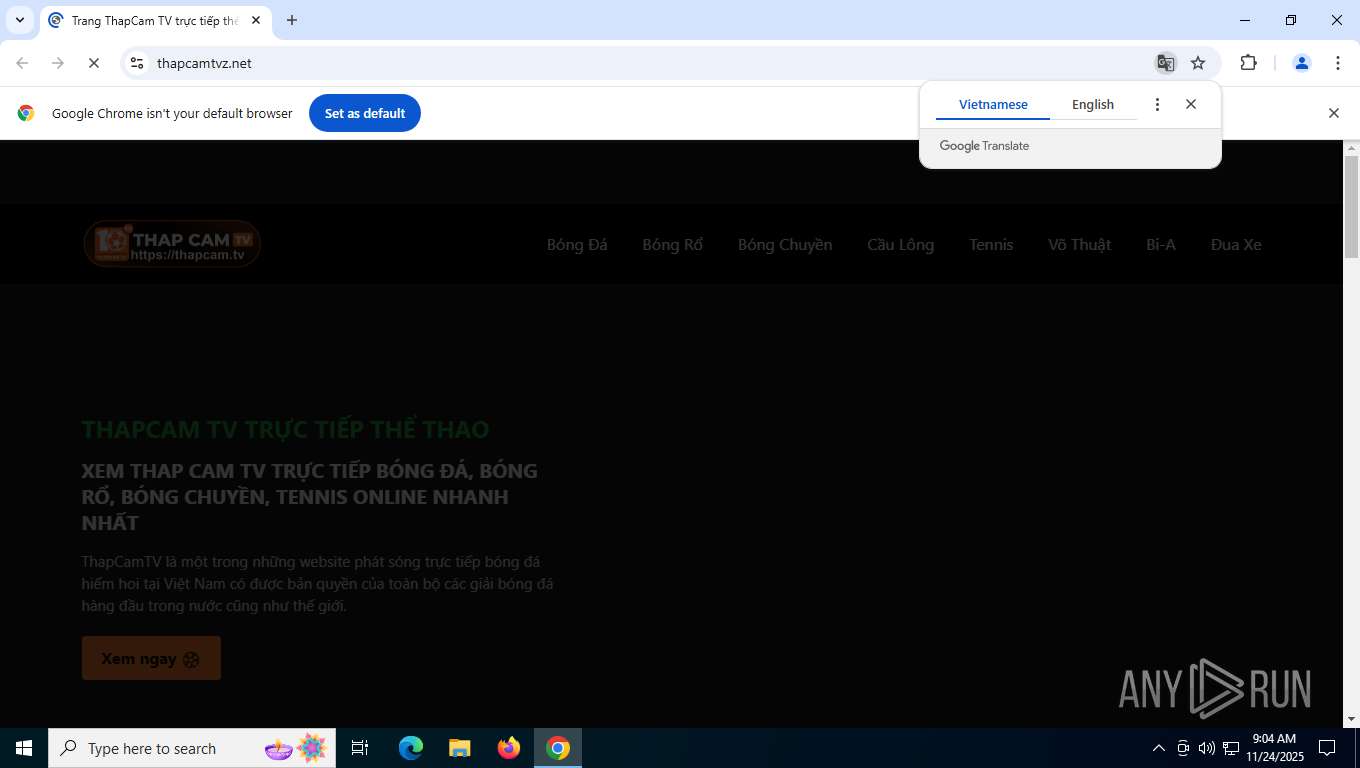Set Chrome as default browser
Image resolution: width=1360 pixels, height=768 pixels.
click(365, 113)
